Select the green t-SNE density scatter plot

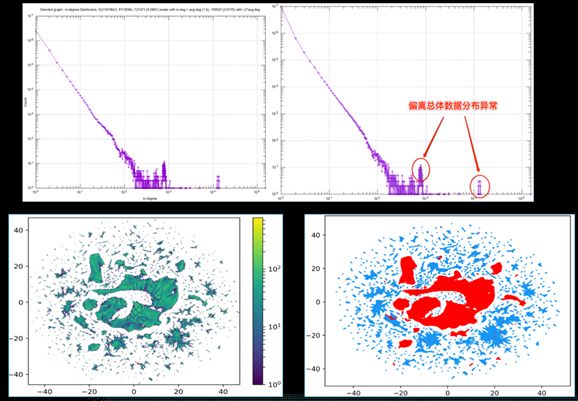click(x=134, y=301)
